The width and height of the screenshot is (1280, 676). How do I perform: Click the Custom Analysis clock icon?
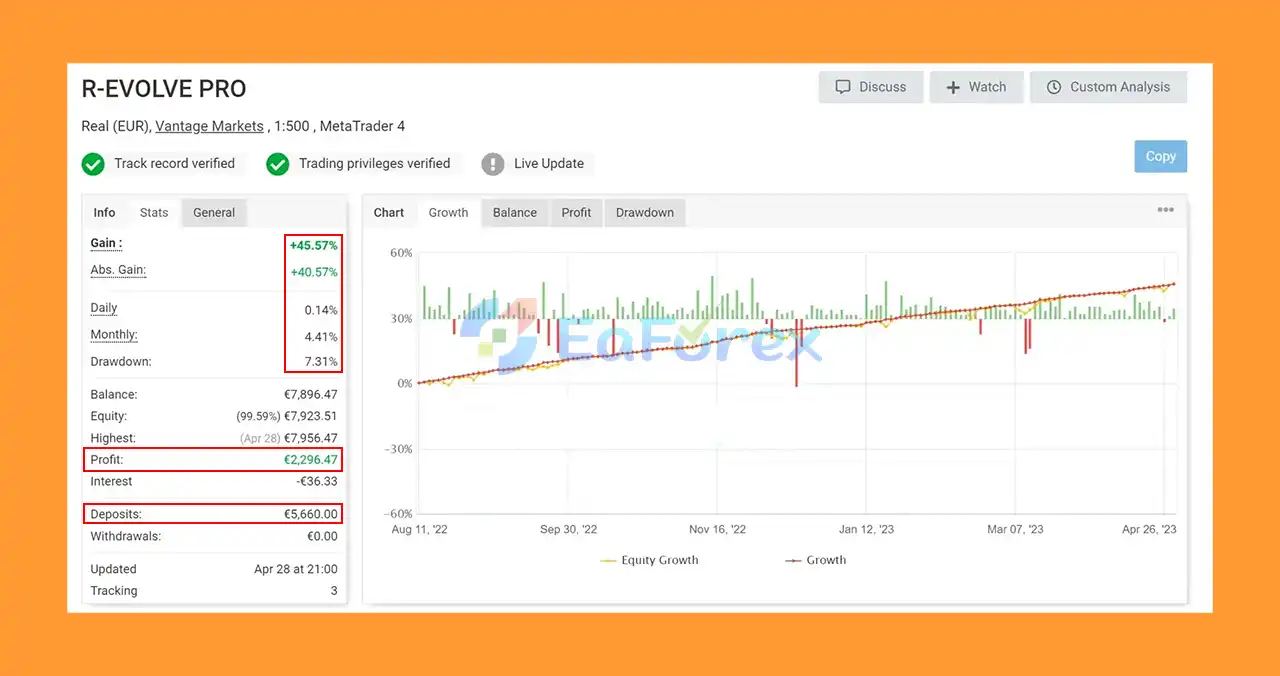point(1054,87)
